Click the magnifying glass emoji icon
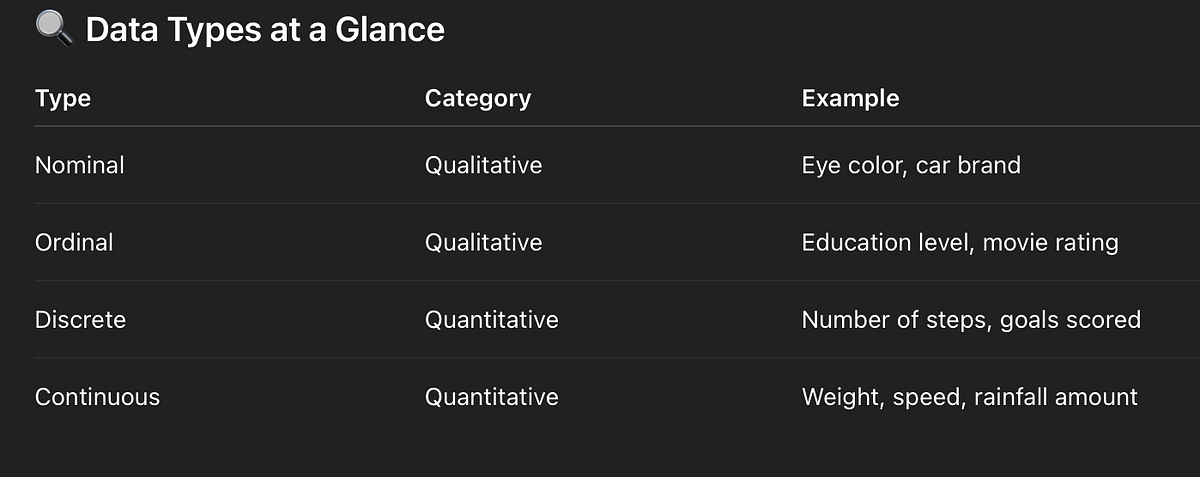 point(55,29)
